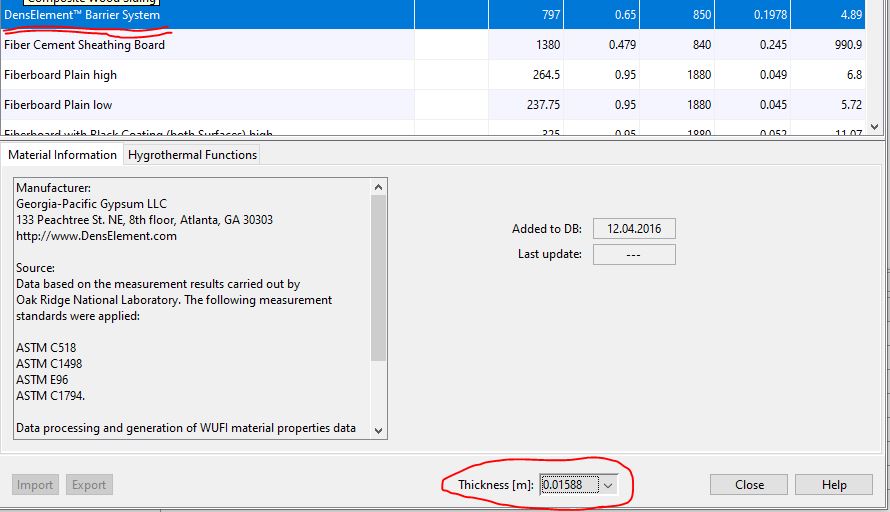Click material list scroll down arrow

point(875,127)
